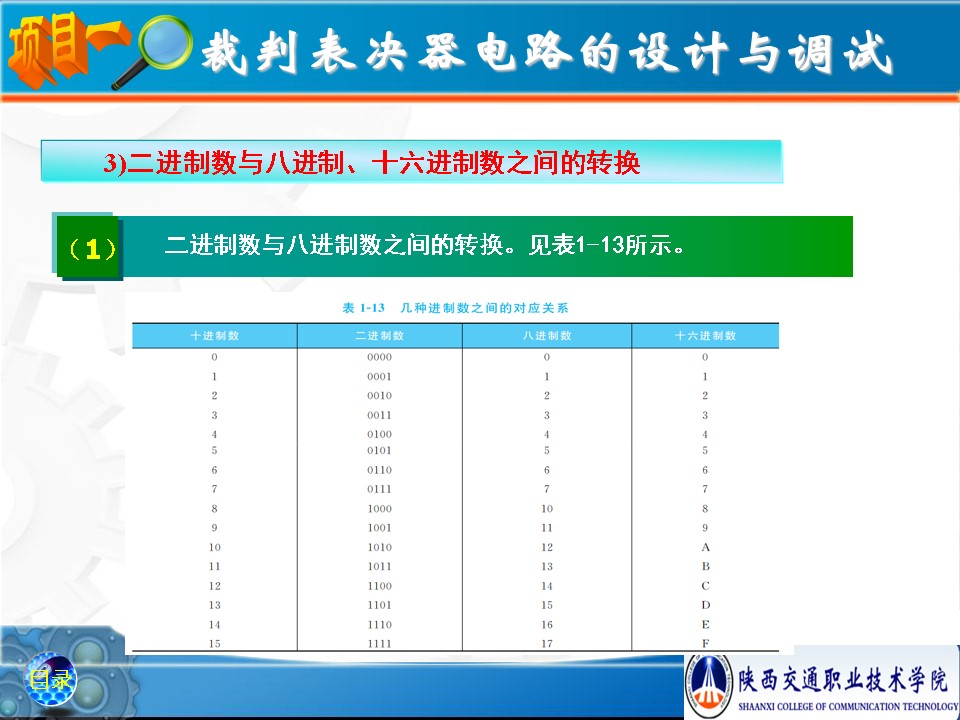Viewport: 960px width, 720px height.
Task: Click binary value 1000 in the table
Action: [x=379, y=509]
